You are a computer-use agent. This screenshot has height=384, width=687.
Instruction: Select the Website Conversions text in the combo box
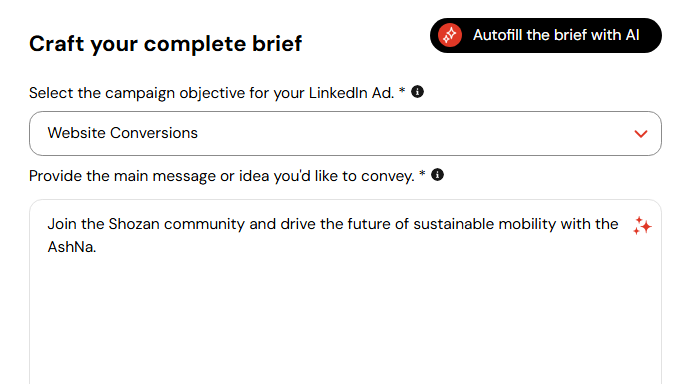(x=123, y=133)
